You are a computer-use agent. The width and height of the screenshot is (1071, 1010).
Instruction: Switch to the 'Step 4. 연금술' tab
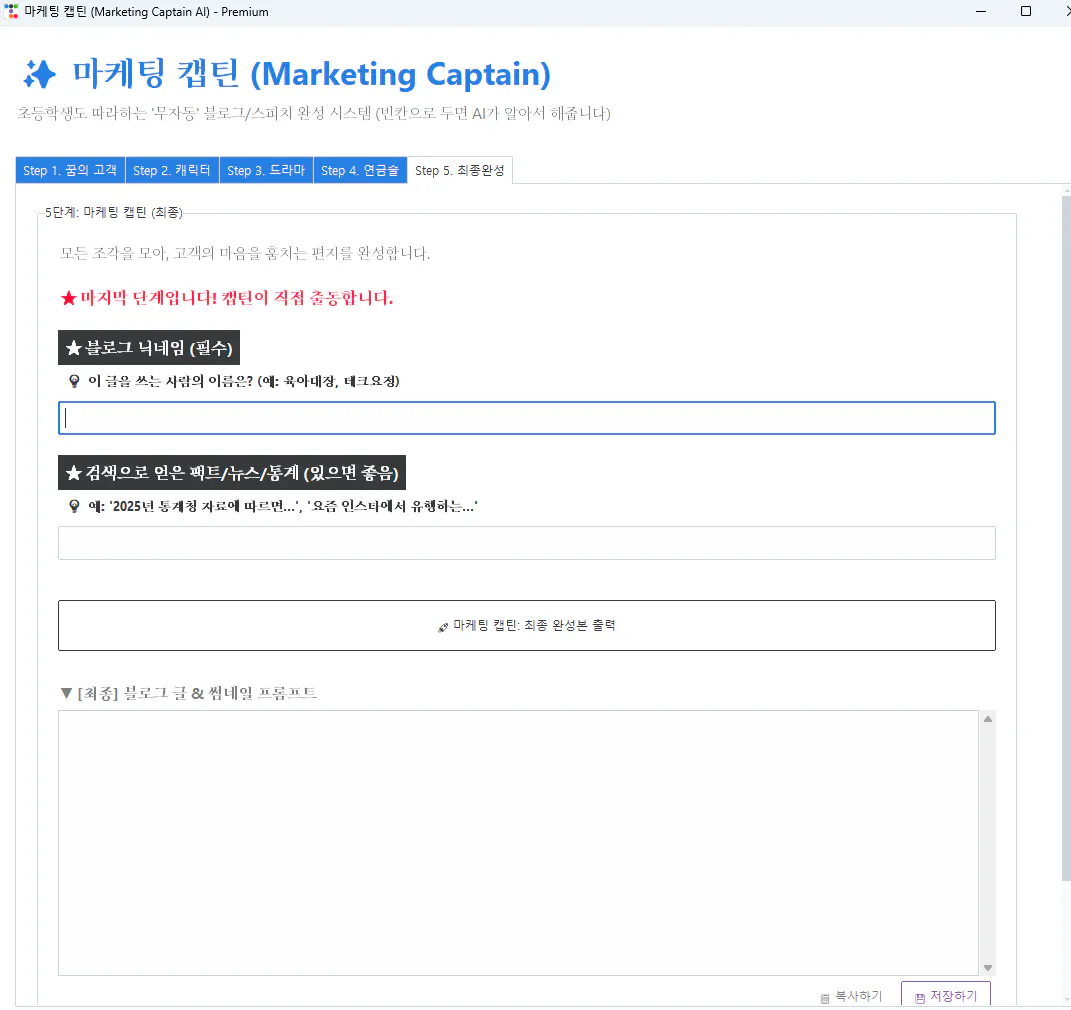(360, 170)
